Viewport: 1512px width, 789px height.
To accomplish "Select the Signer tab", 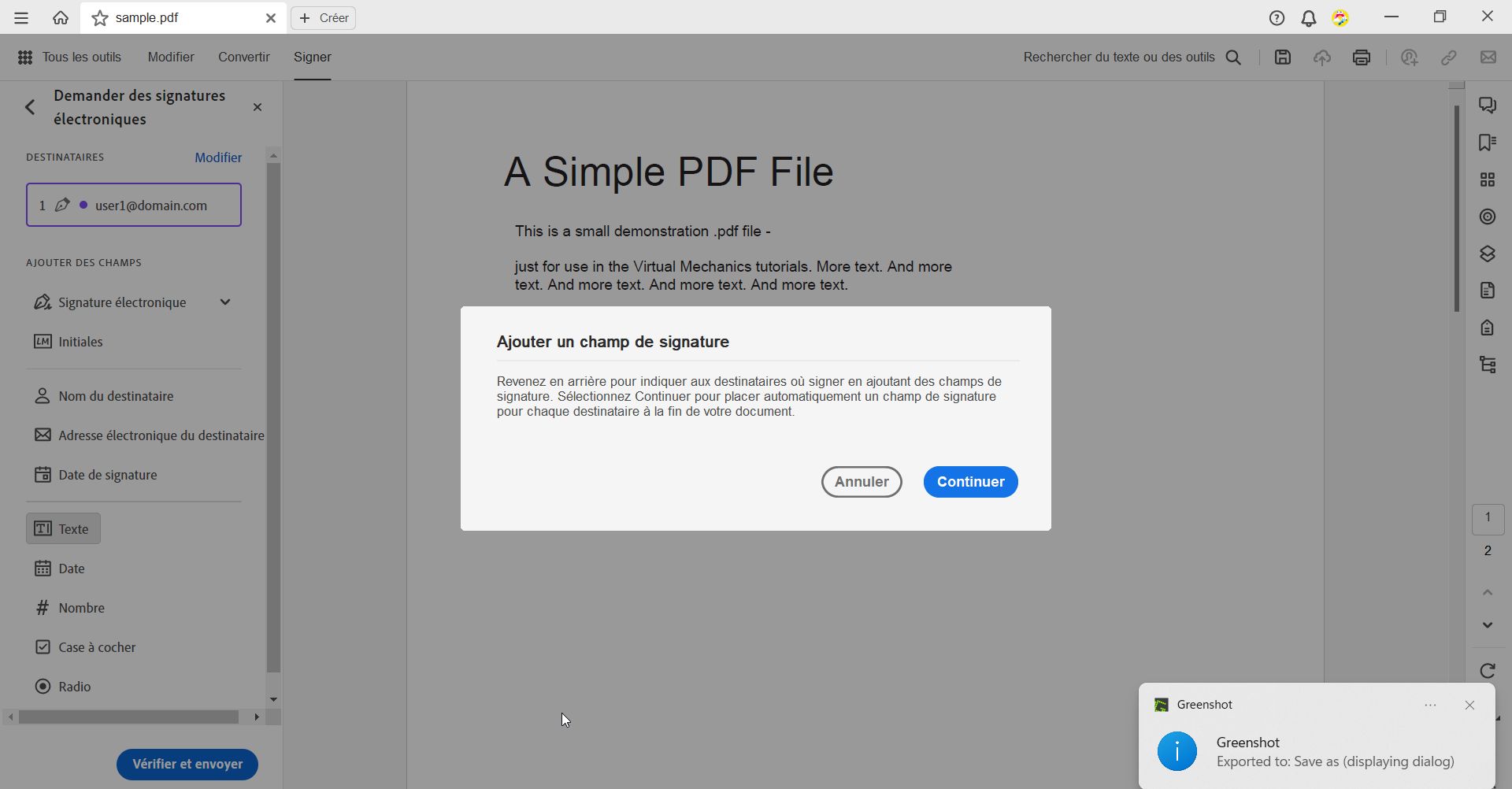I will (x=313, y=57).
